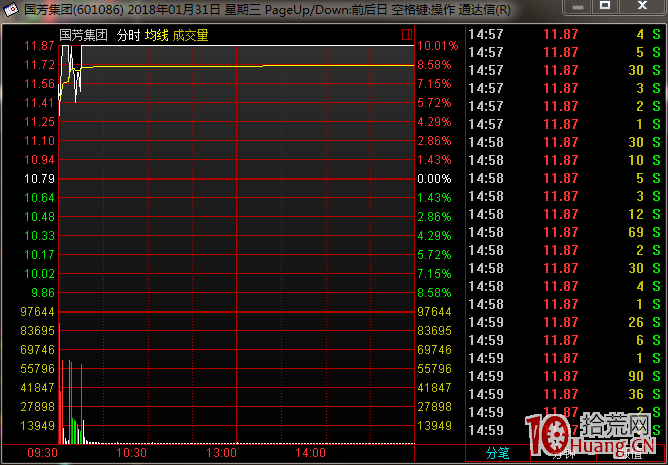Select the 14:57 tick row with volume 5
The width and height of the screenshot is (668, 465).
click(565, 52)
